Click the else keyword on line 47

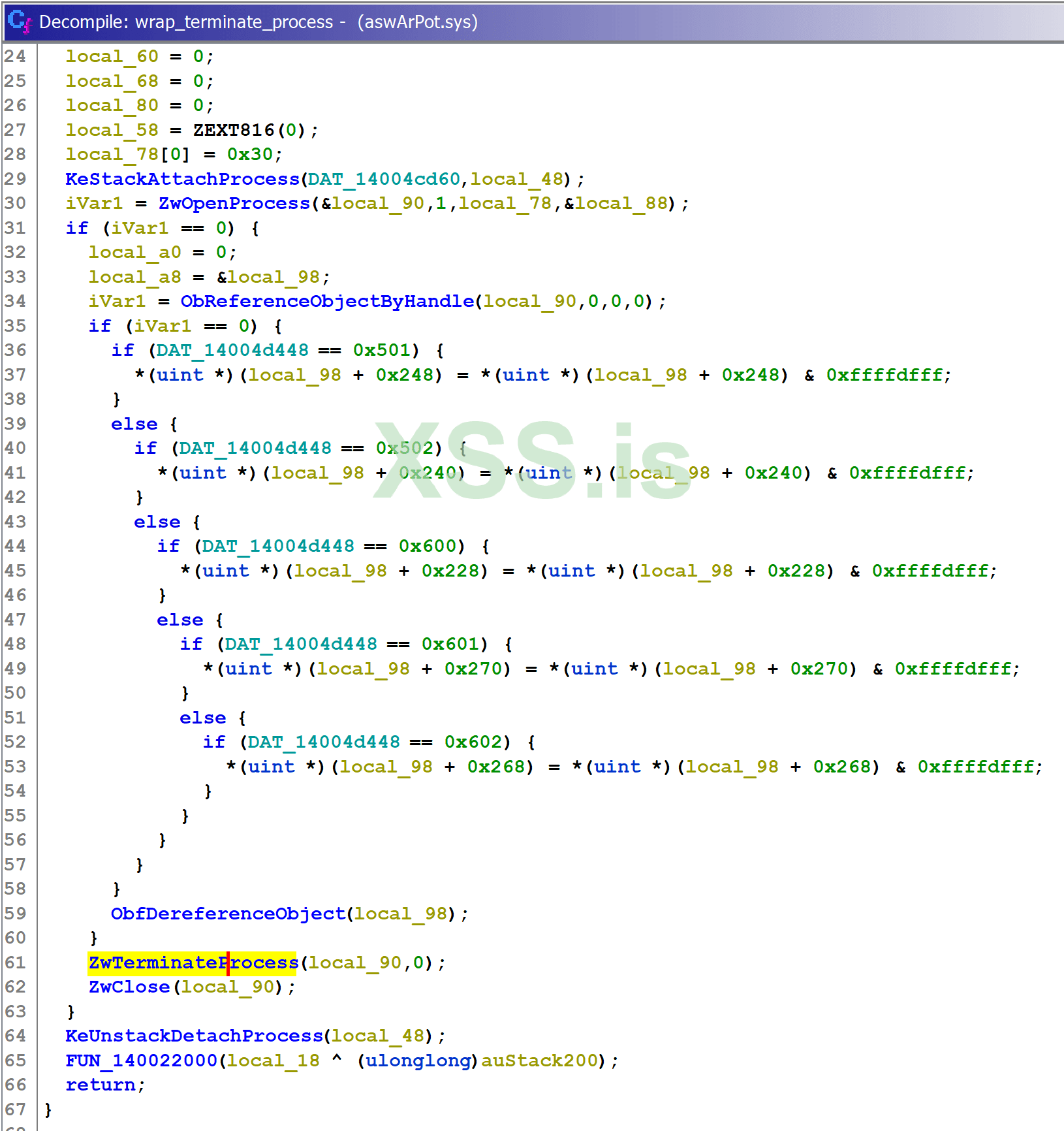(180, 620)
